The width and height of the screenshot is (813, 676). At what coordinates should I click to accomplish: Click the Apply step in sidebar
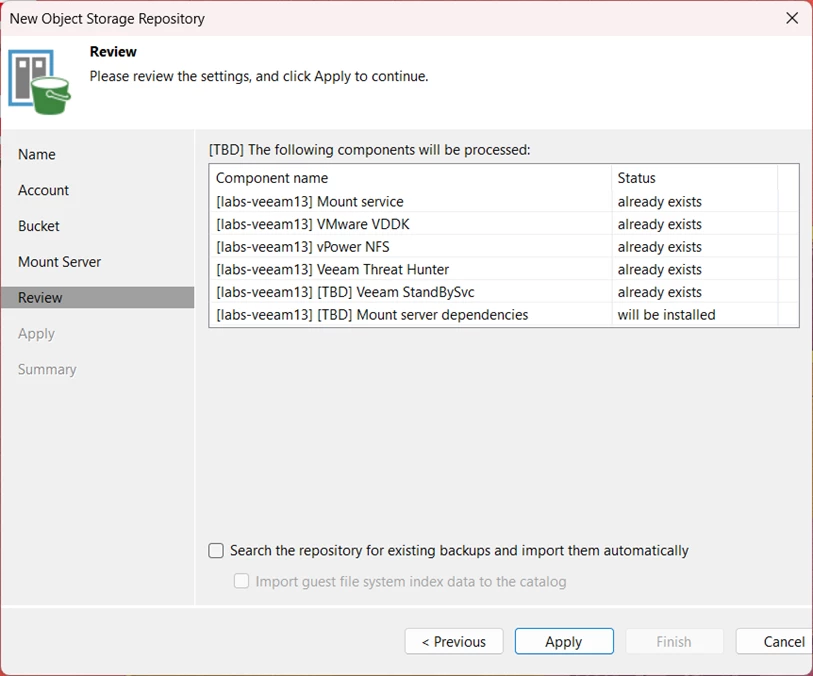tap(36, 333)
